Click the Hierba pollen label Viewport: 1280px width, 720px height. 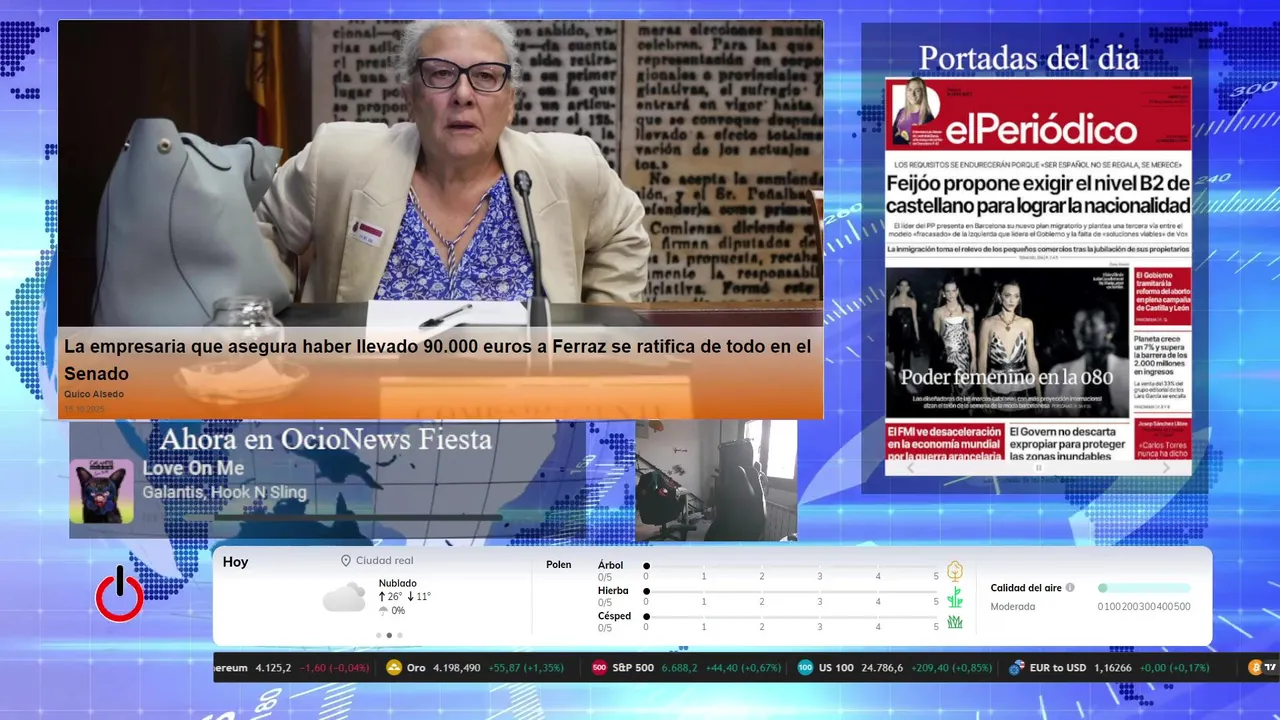point(613,591)
